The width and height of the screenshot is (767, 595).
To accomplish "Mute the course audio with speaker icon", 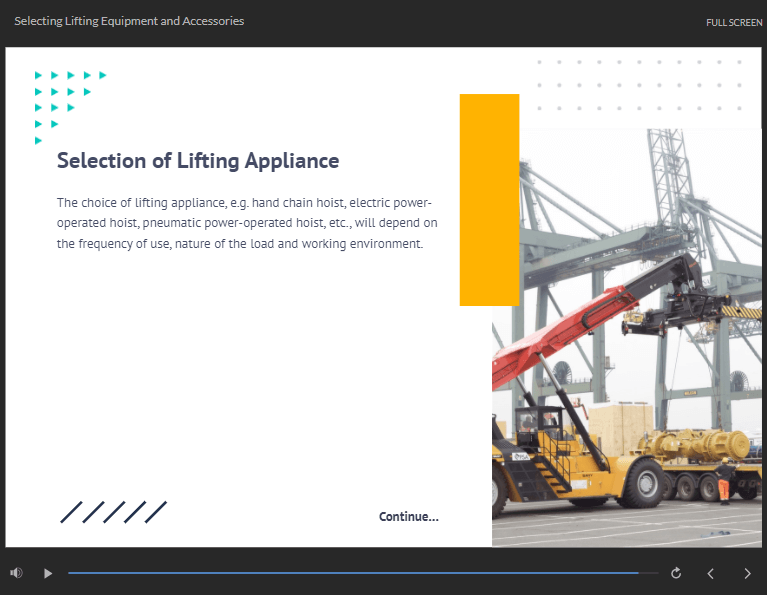I will [16, 572].
